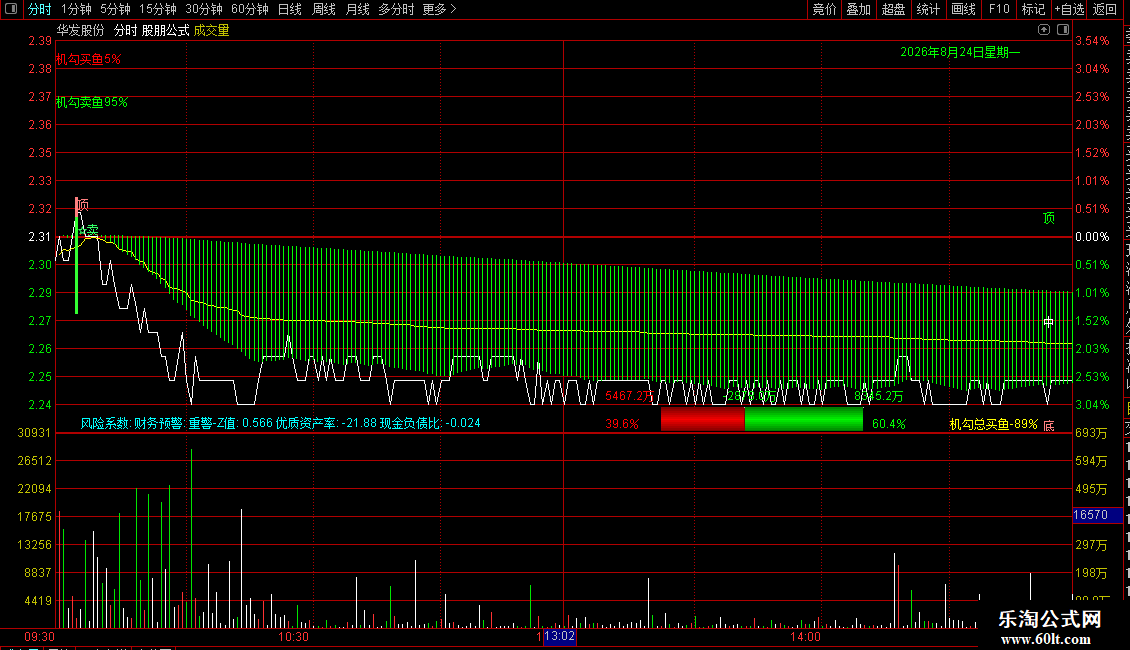Viewport: 1130px width, 650px height.
Task: Click the 标记 mark button
Action: [x=1033, y=9]
